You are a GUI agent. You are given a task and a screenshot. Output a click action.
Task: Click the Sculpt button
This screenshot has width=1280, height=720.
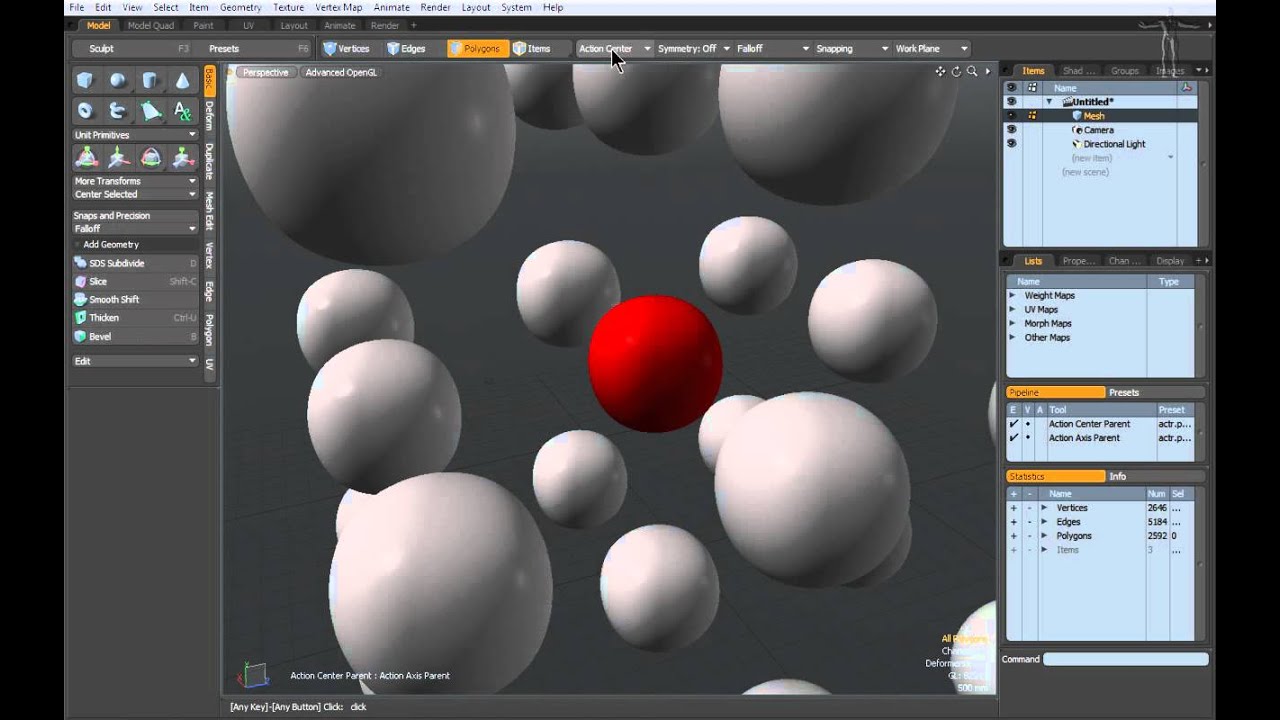click(x=134, y=48)
